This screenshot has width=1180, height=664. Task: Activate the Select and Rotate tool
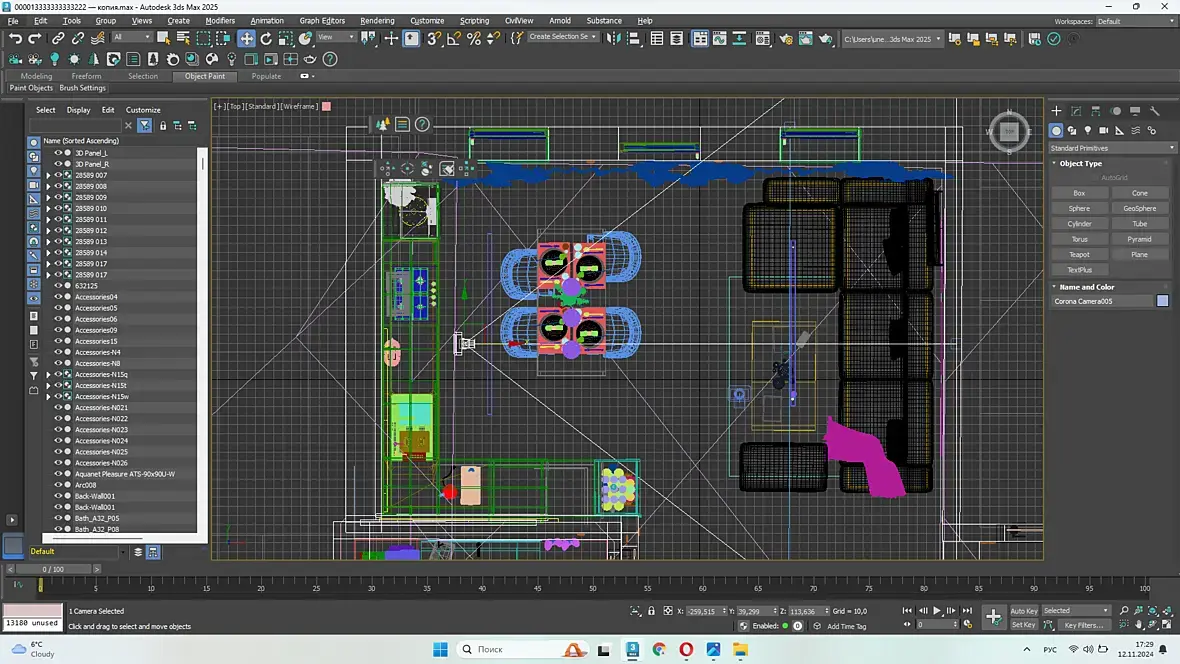click(x=266, y=38)
